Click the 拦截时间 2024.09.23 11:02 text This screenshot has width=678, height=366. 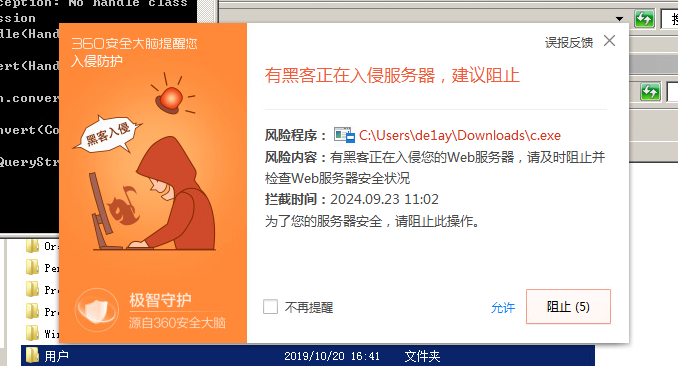pyautogui.click(x=352, y=199)
